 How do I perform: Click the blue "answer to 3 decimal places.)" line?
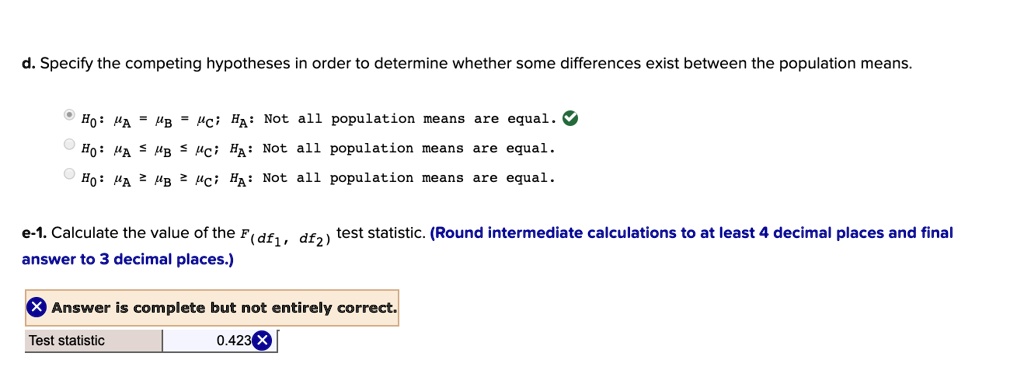[128, 259]
